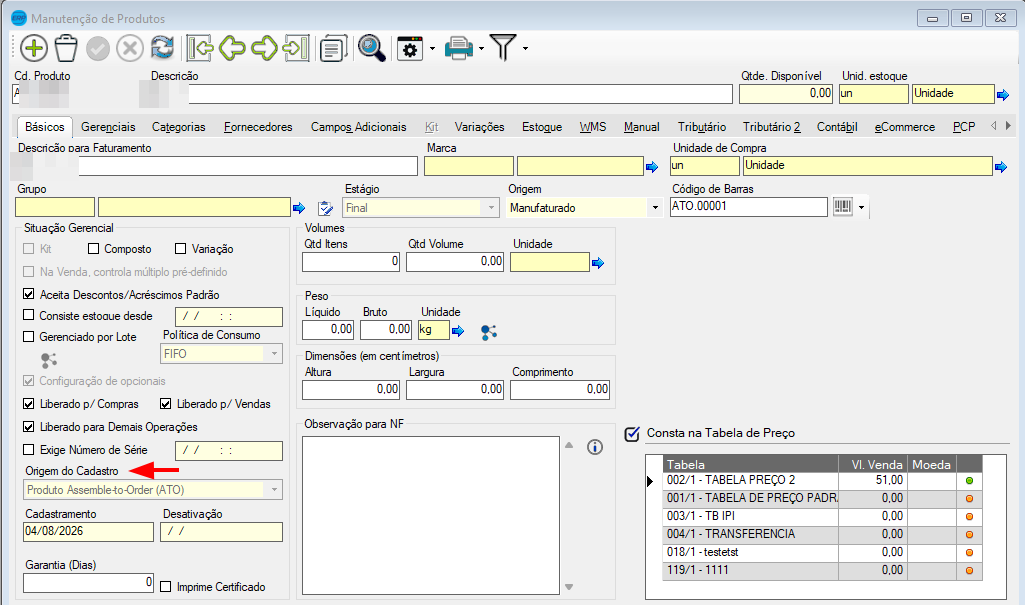Open Peso unit lookup arrow
Screen dimensions: 1025x605
click(x=458, y=331)
